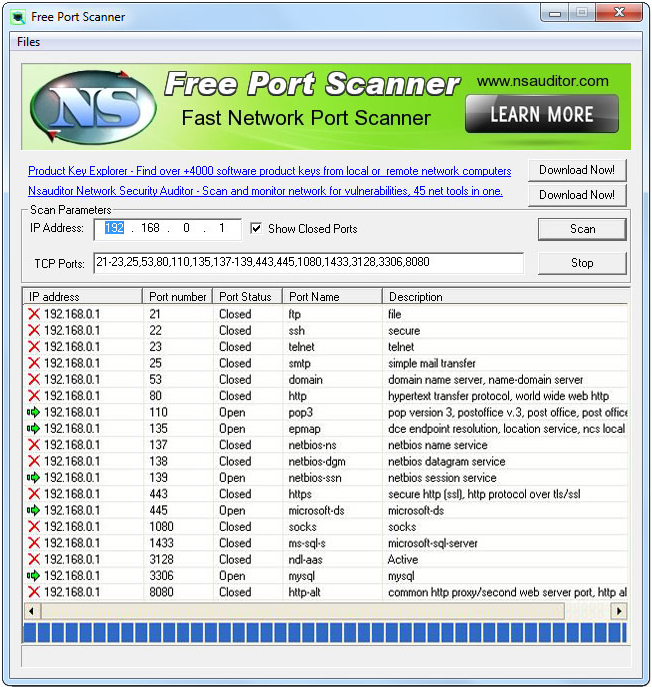Click the closed-port X icon for port 137

pos(34,445)
